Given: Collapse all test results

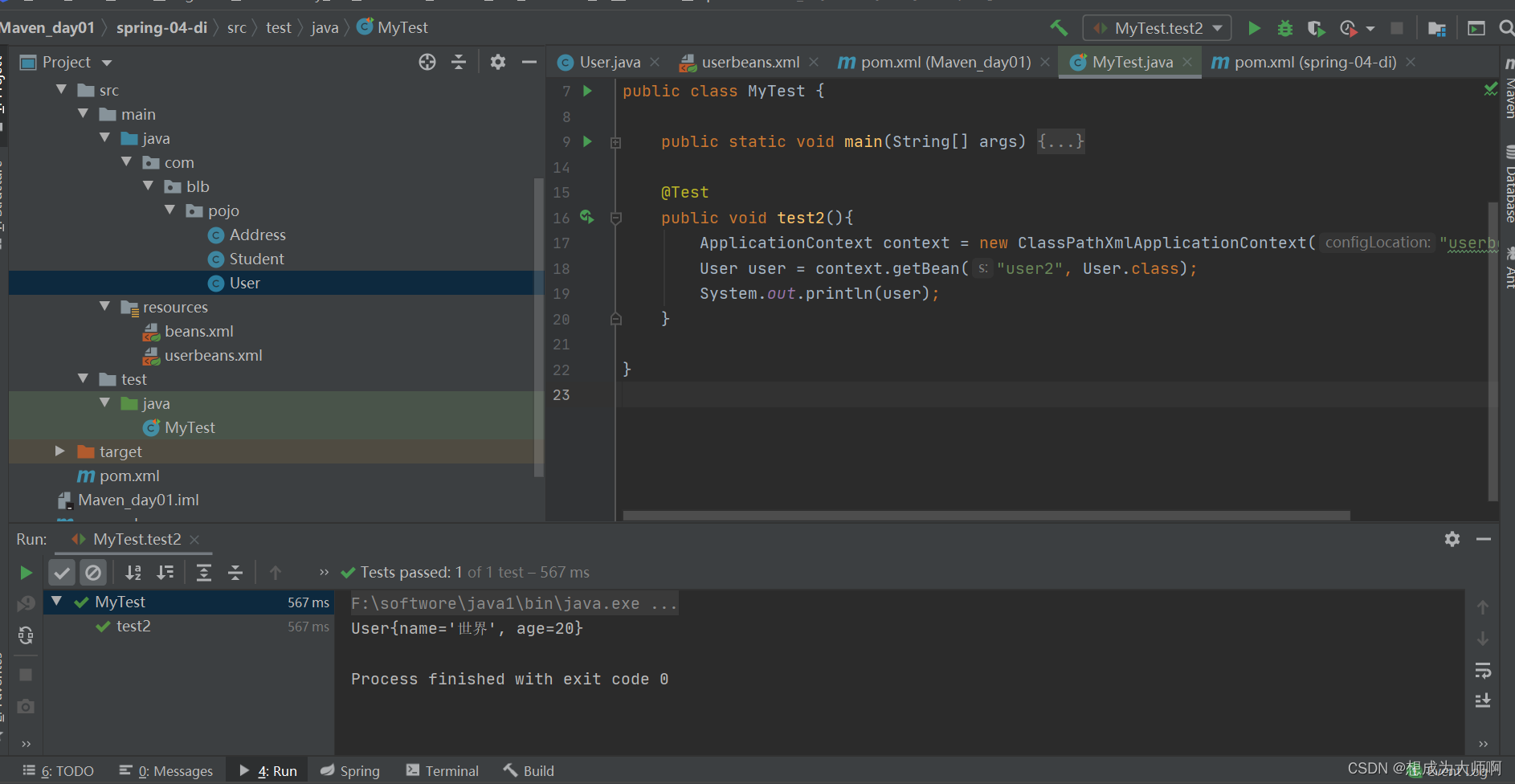Looking at the screenshot, I should click(x=235, y=573).
